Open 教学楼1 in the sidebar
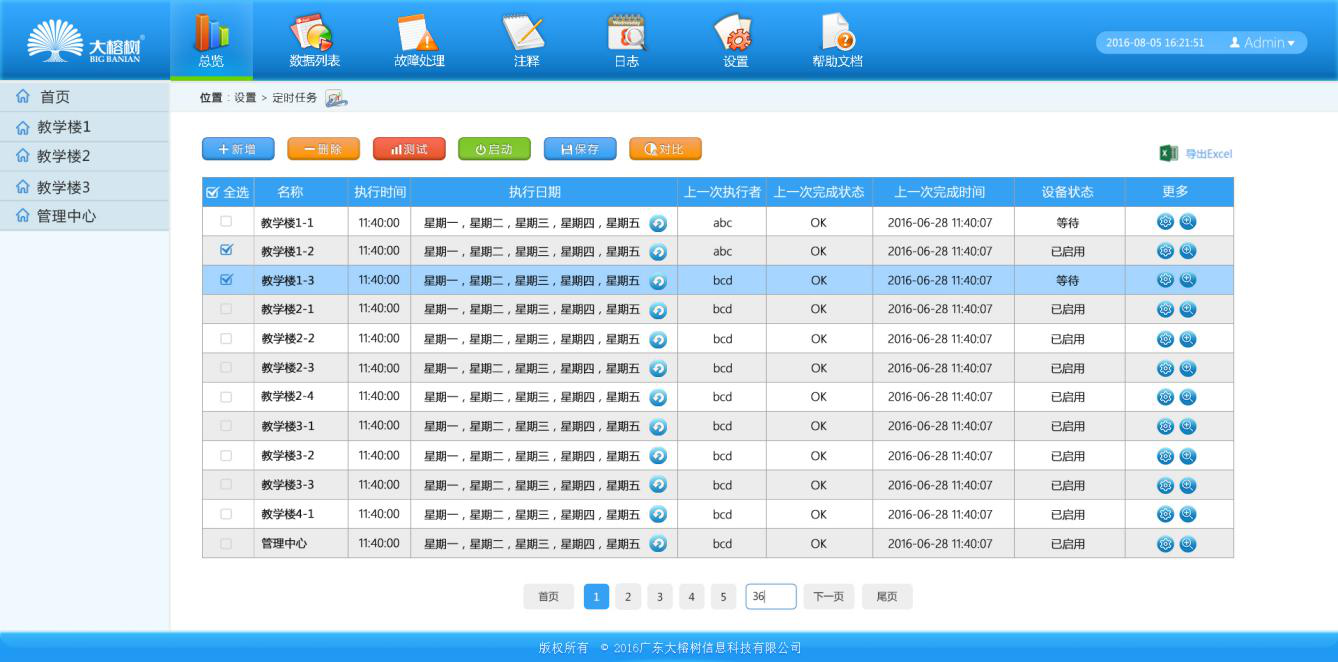This screenshot has width=1338, height=662. click(64, 127)
